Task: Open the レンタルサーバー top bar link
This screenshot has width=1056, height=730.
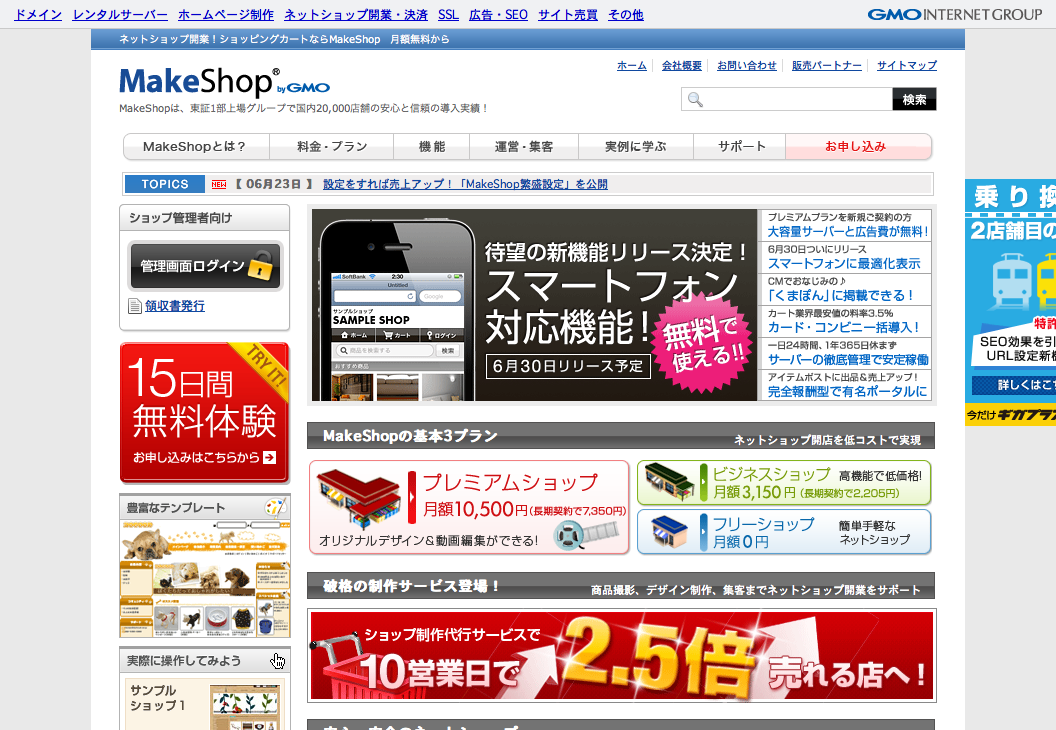Action: click(120, 15)
